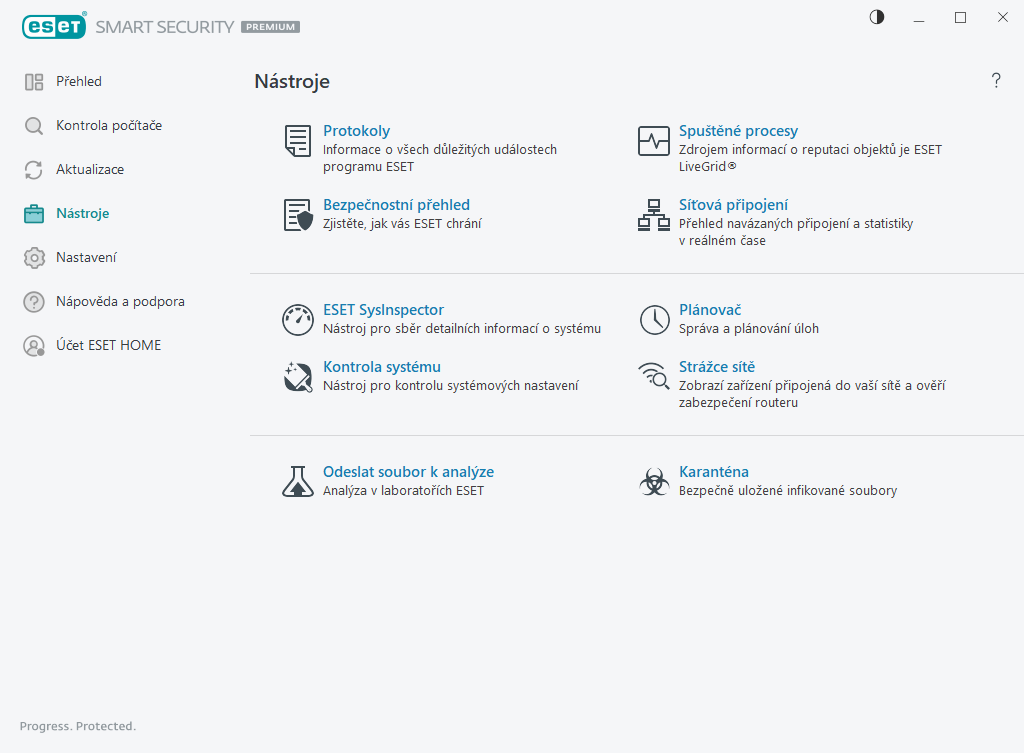Click the Síťová připojení network icon
Screen dimensions: 1024x753
click(653, 215)
